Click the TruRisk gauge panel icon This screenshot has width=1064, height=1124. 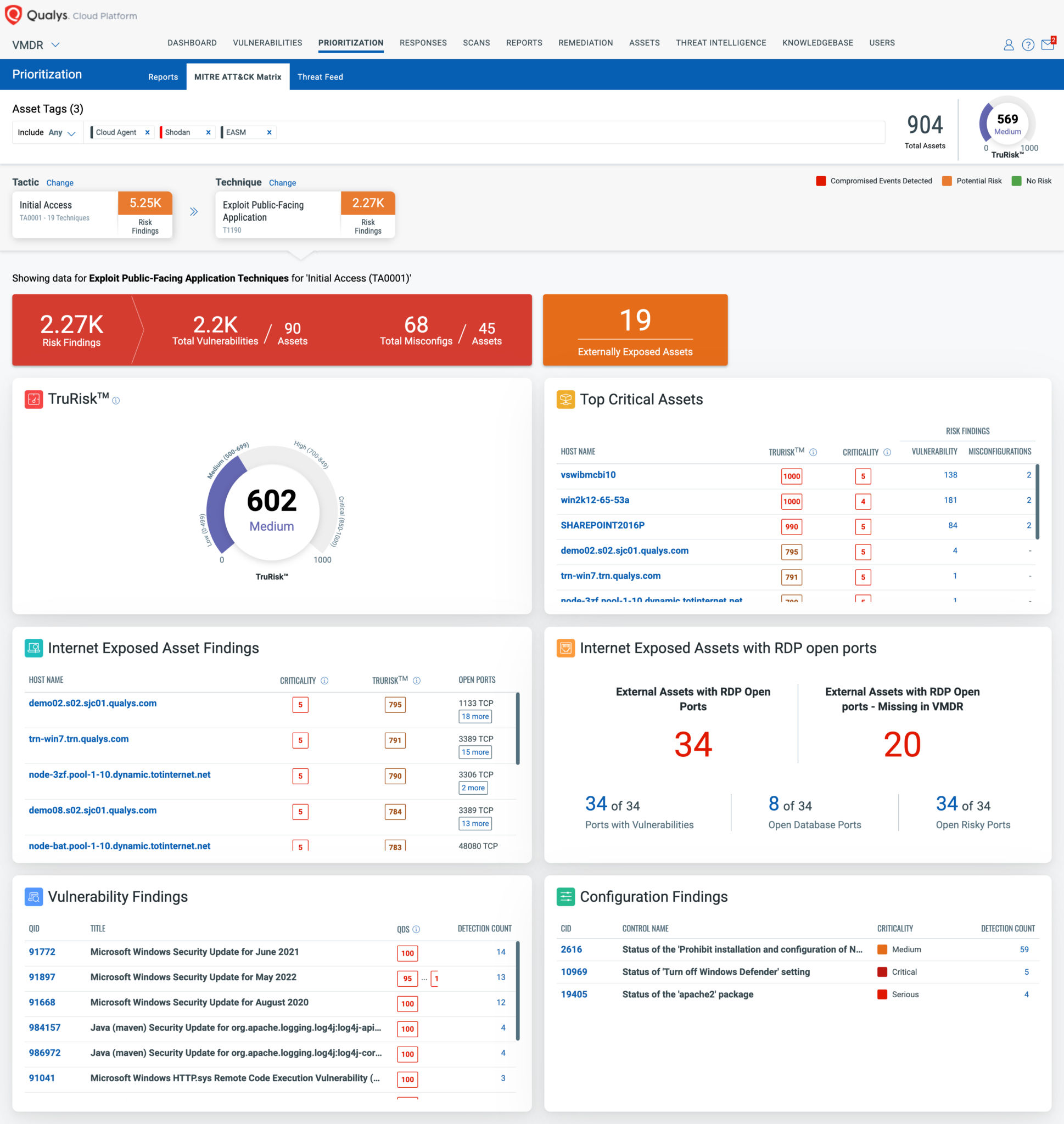click(33, 399)
